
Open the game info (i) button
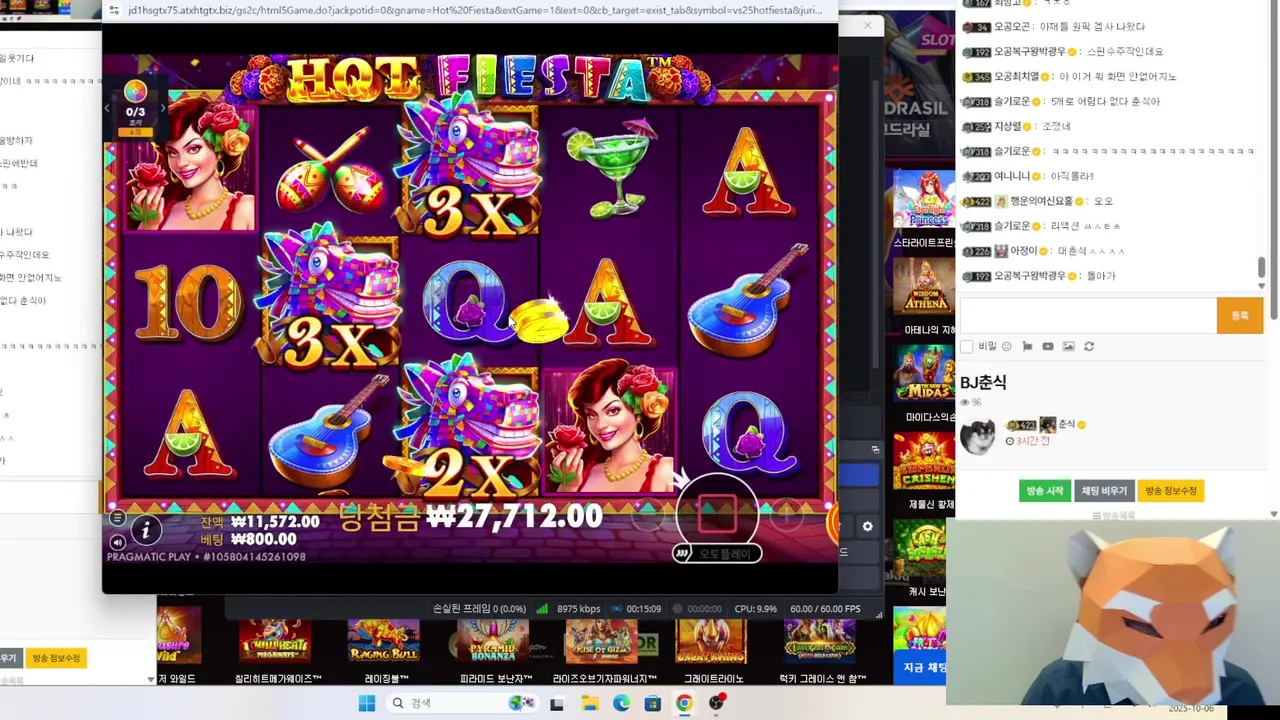146,530
